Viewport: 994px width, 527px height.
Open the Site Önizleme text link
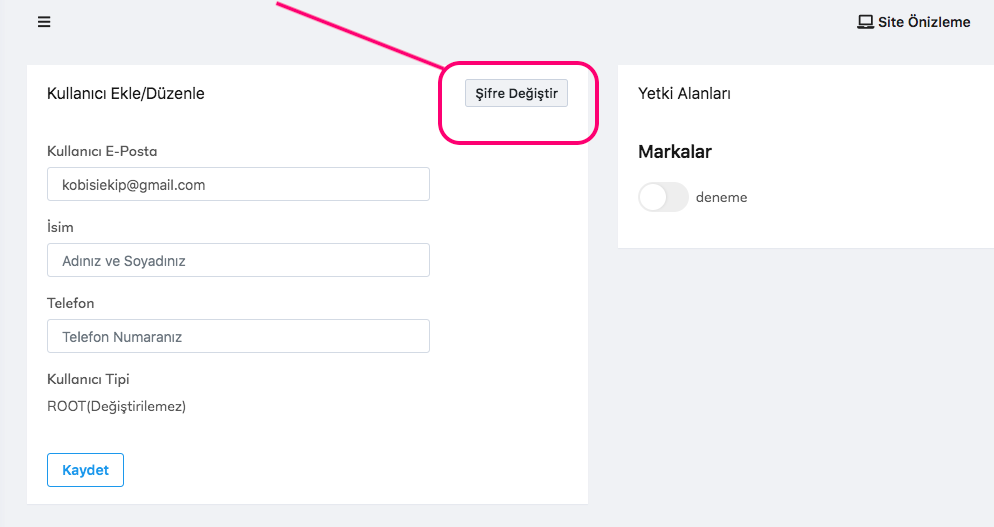(924, 22)
